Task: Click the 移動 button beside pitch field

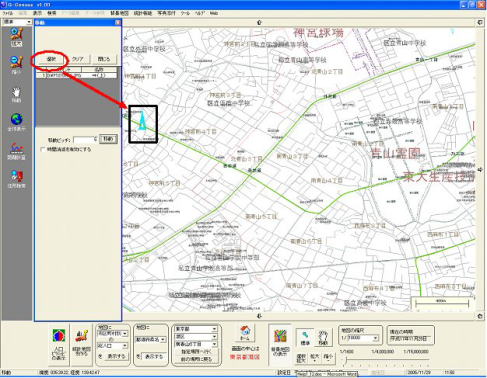Action: pyautogui.click(x=108, y=139)
